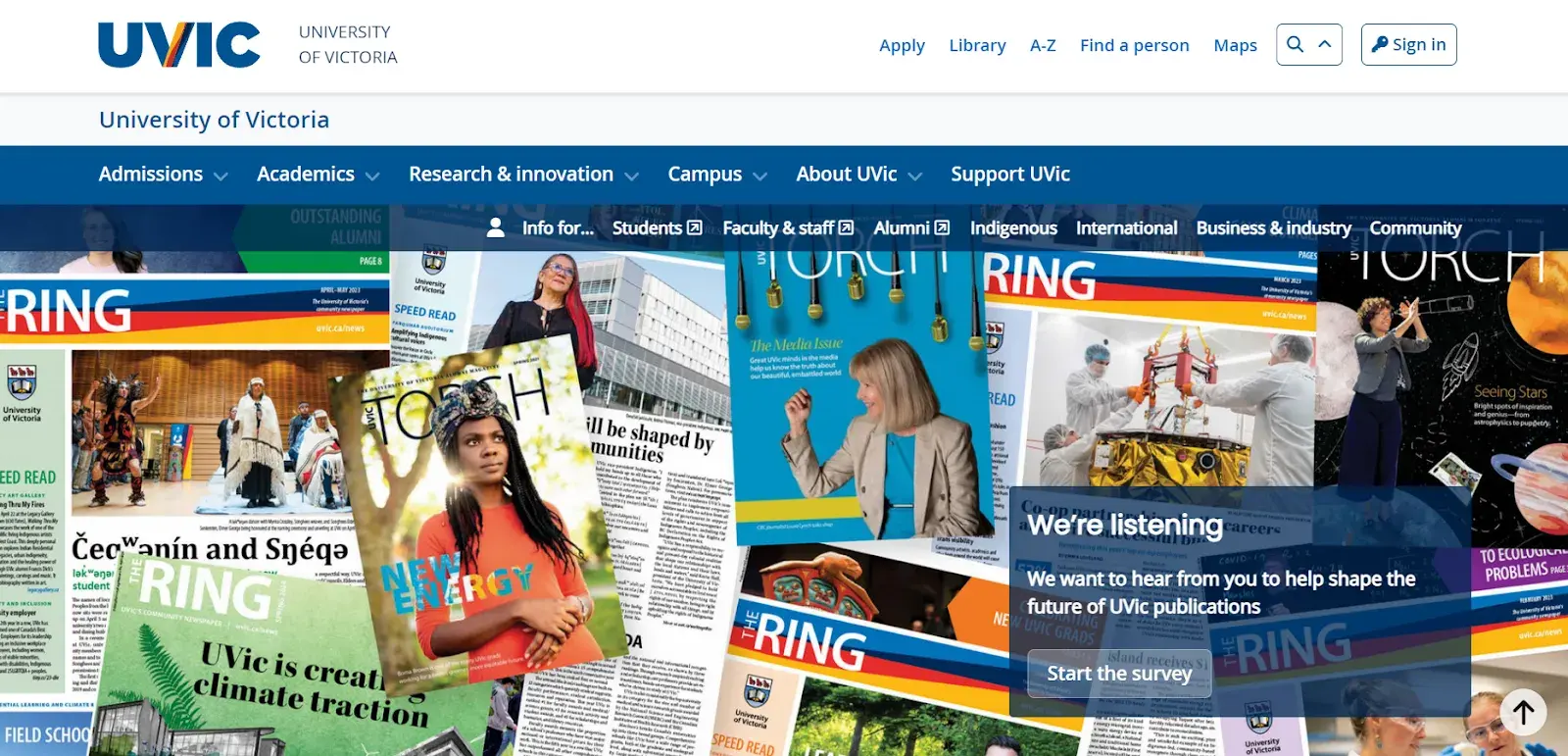
Task: Go to Support UVic
Action: [x=1010, y=175]
